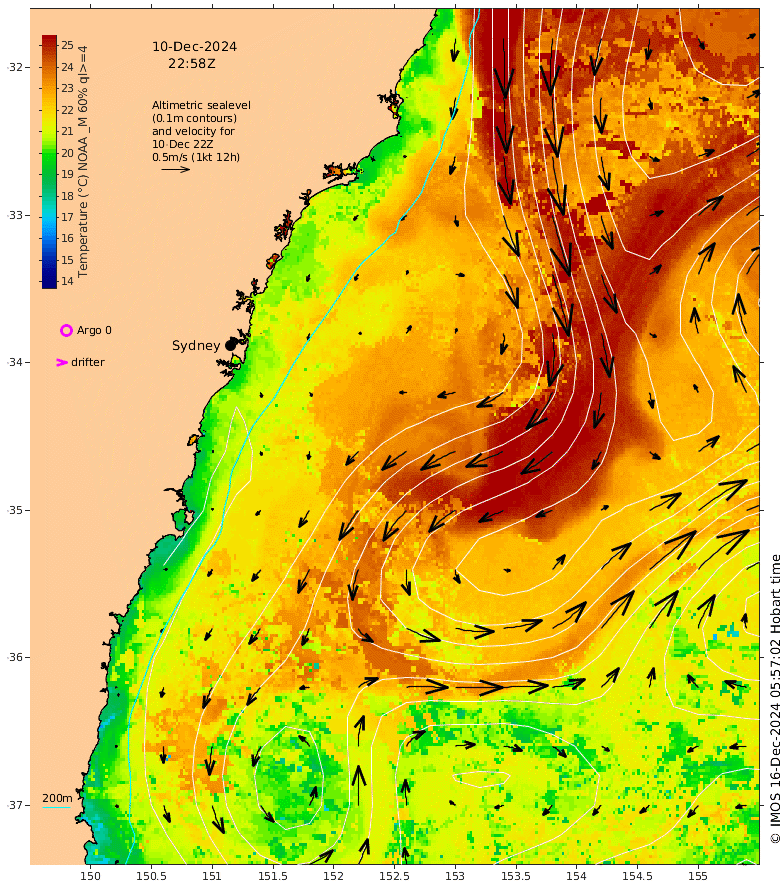Click the -34 latitude axis label
The height and width of the screenshot is (890, 780).
[16, 362]
